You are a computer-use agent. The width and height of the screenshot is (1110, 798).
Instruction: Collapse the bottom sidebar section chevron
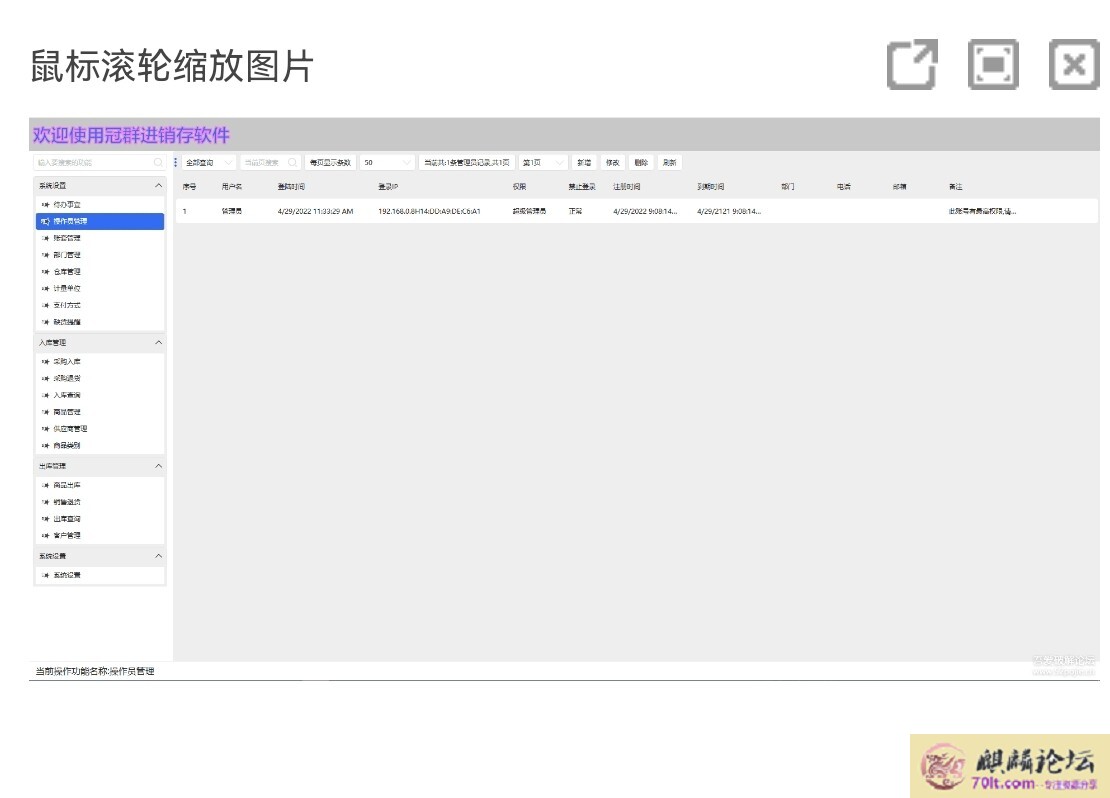[x=159, y=556]
